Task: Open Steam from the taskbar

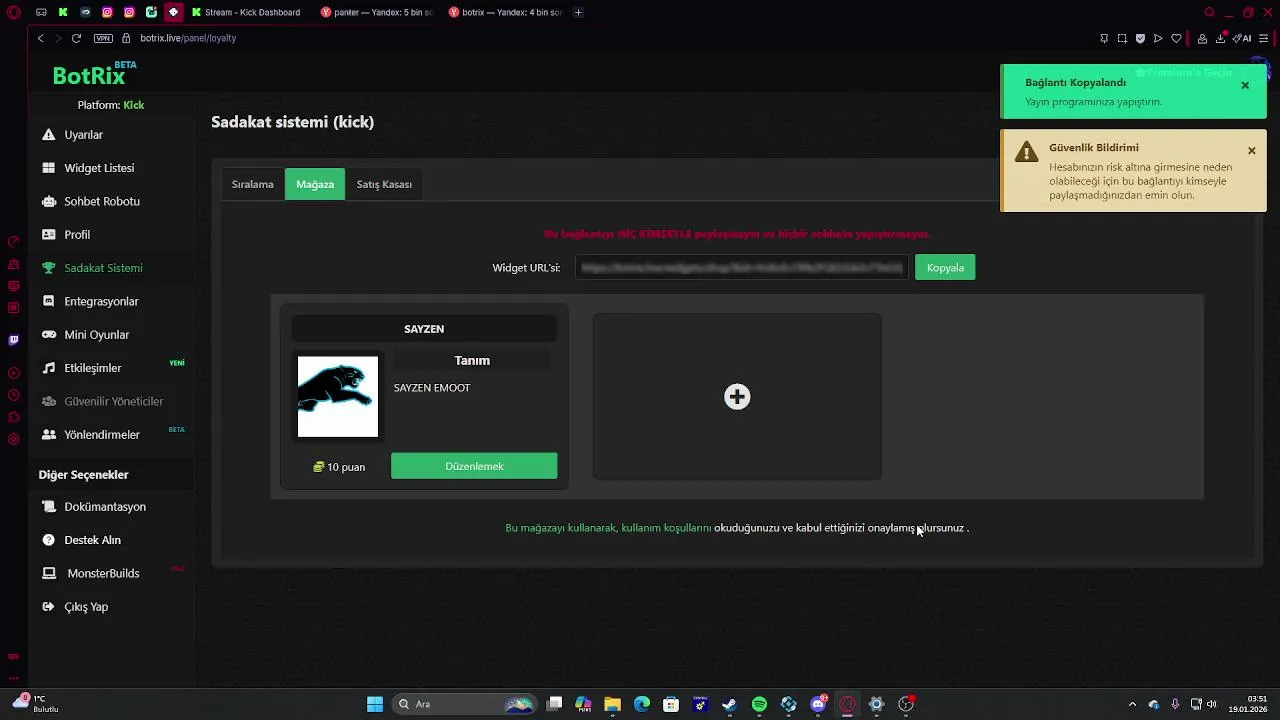Action: click(729, 704)
